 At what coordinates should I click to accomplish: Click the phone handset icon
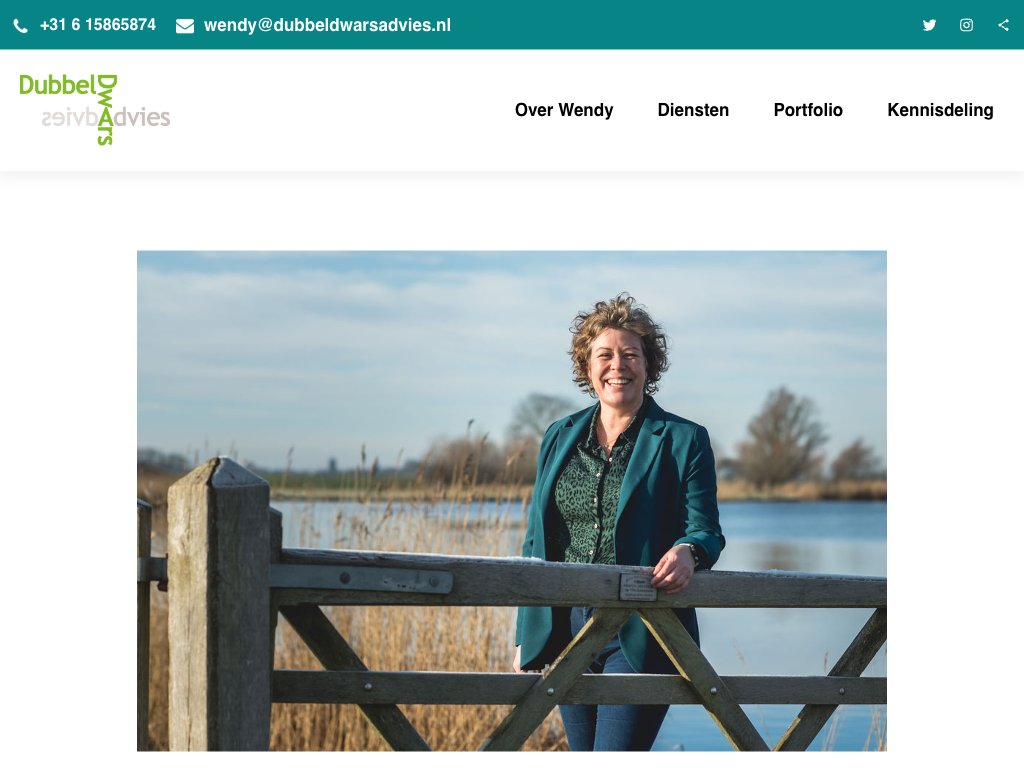point(21,25)
